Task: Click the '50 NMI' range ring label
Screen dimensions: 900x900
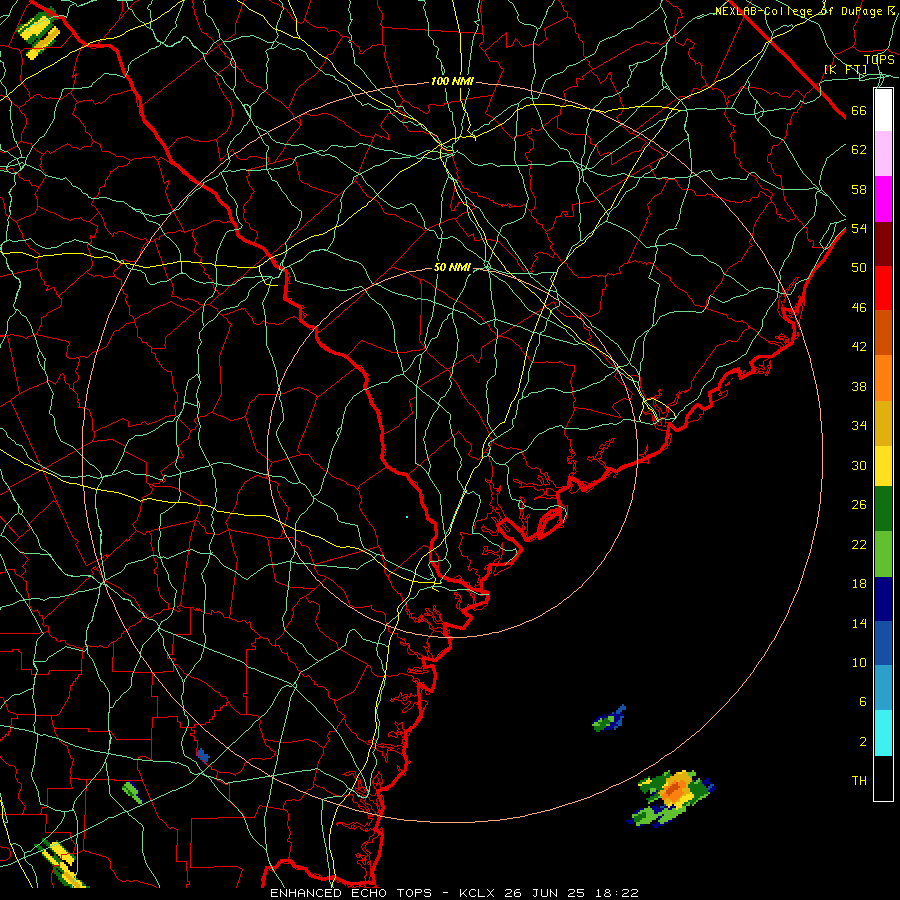Action: click(x=452, y=267)
